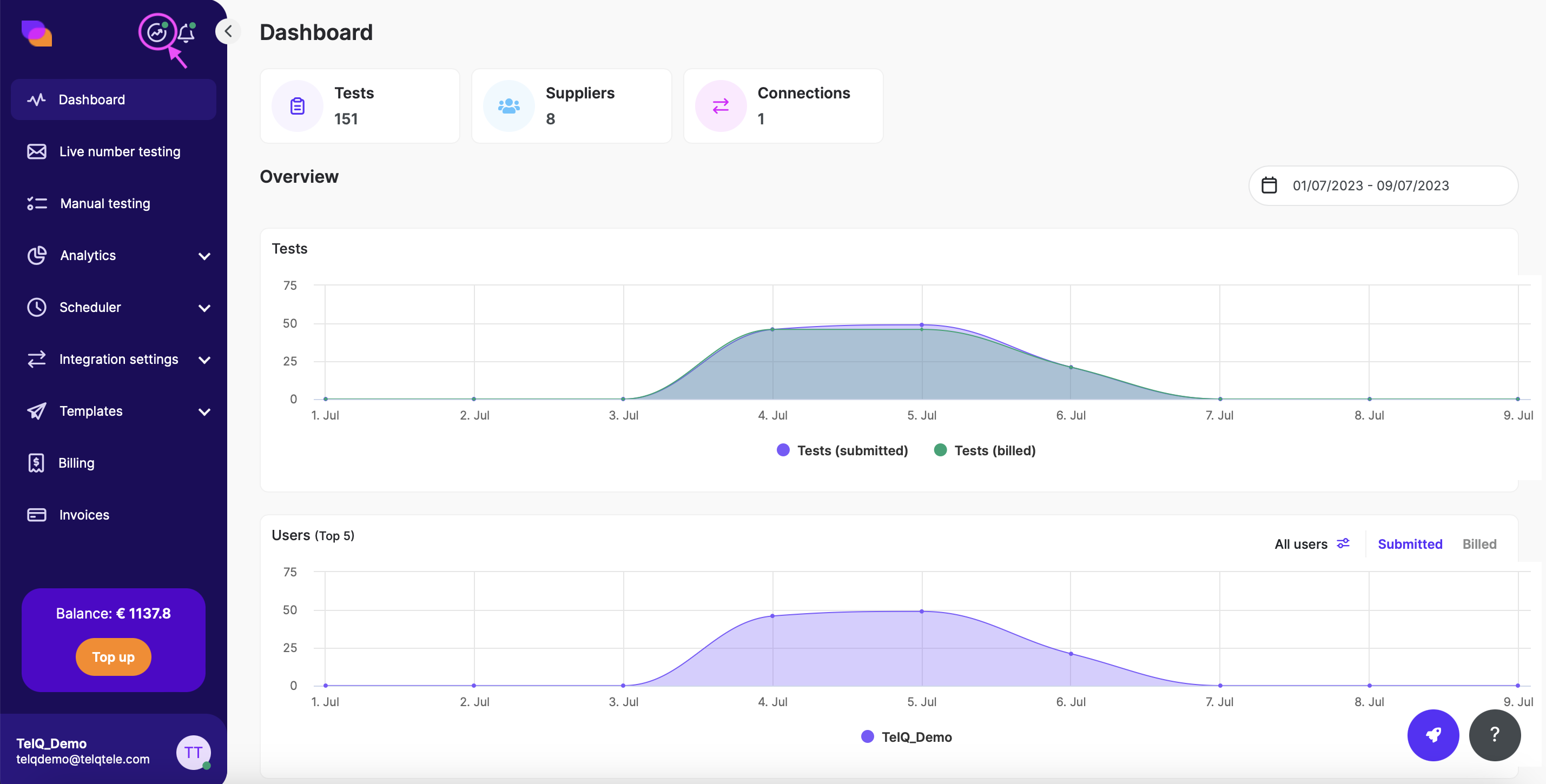Toggle TelQ_Demo series in Users legend
The image size is (1546, 784).
coord(906,737)
